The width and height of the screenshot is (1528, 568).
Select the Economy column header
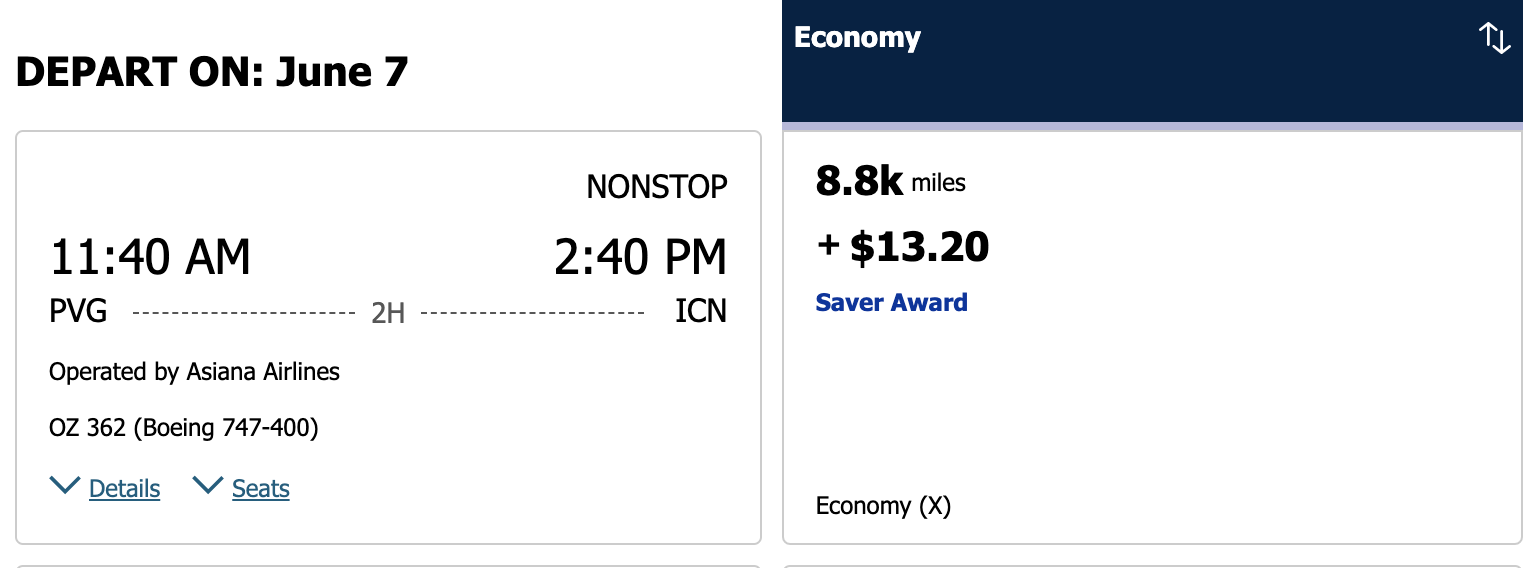(x=857, y=38)
